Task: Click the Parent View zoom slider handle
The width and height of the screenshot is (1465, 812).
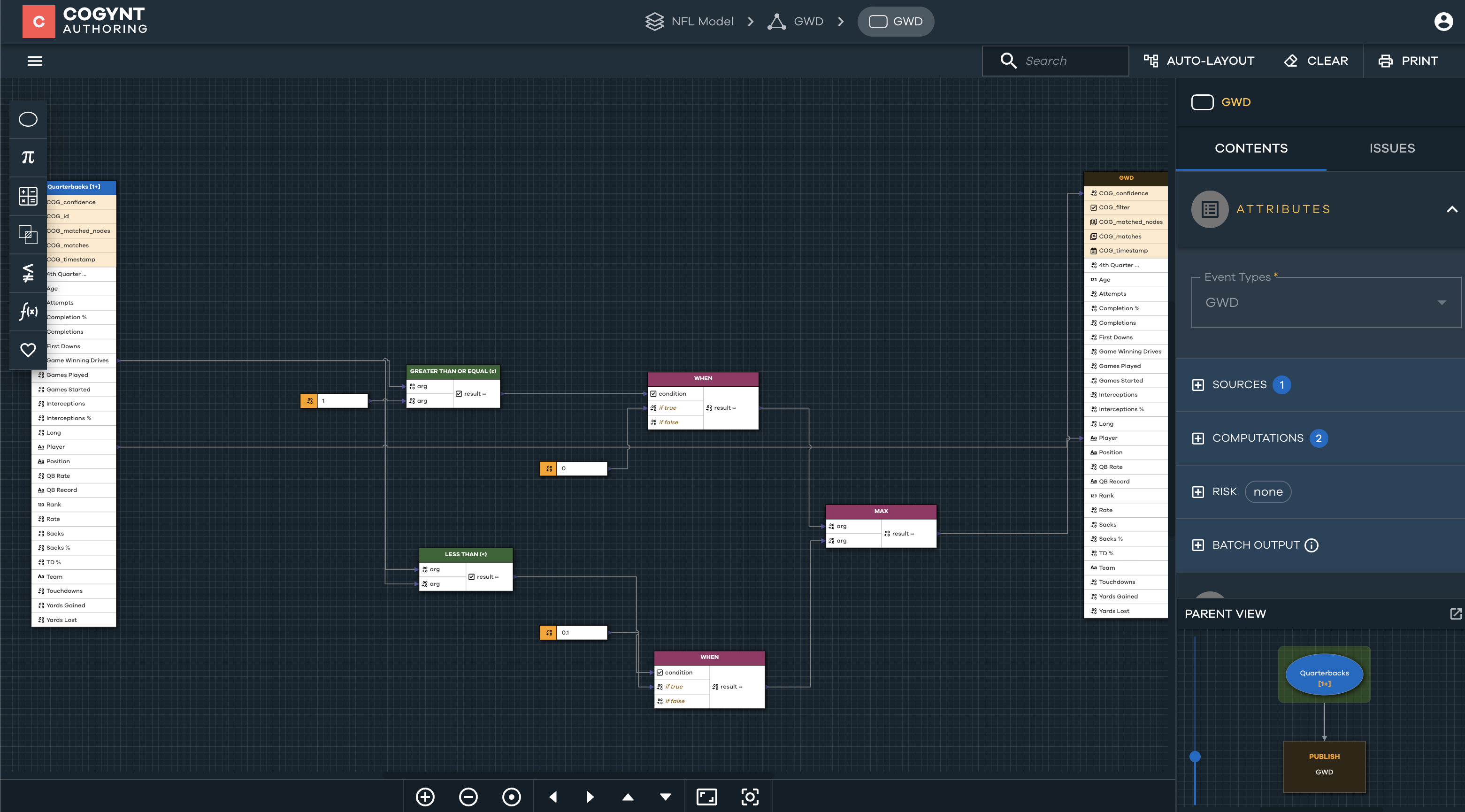Action: click(1196, 756)
